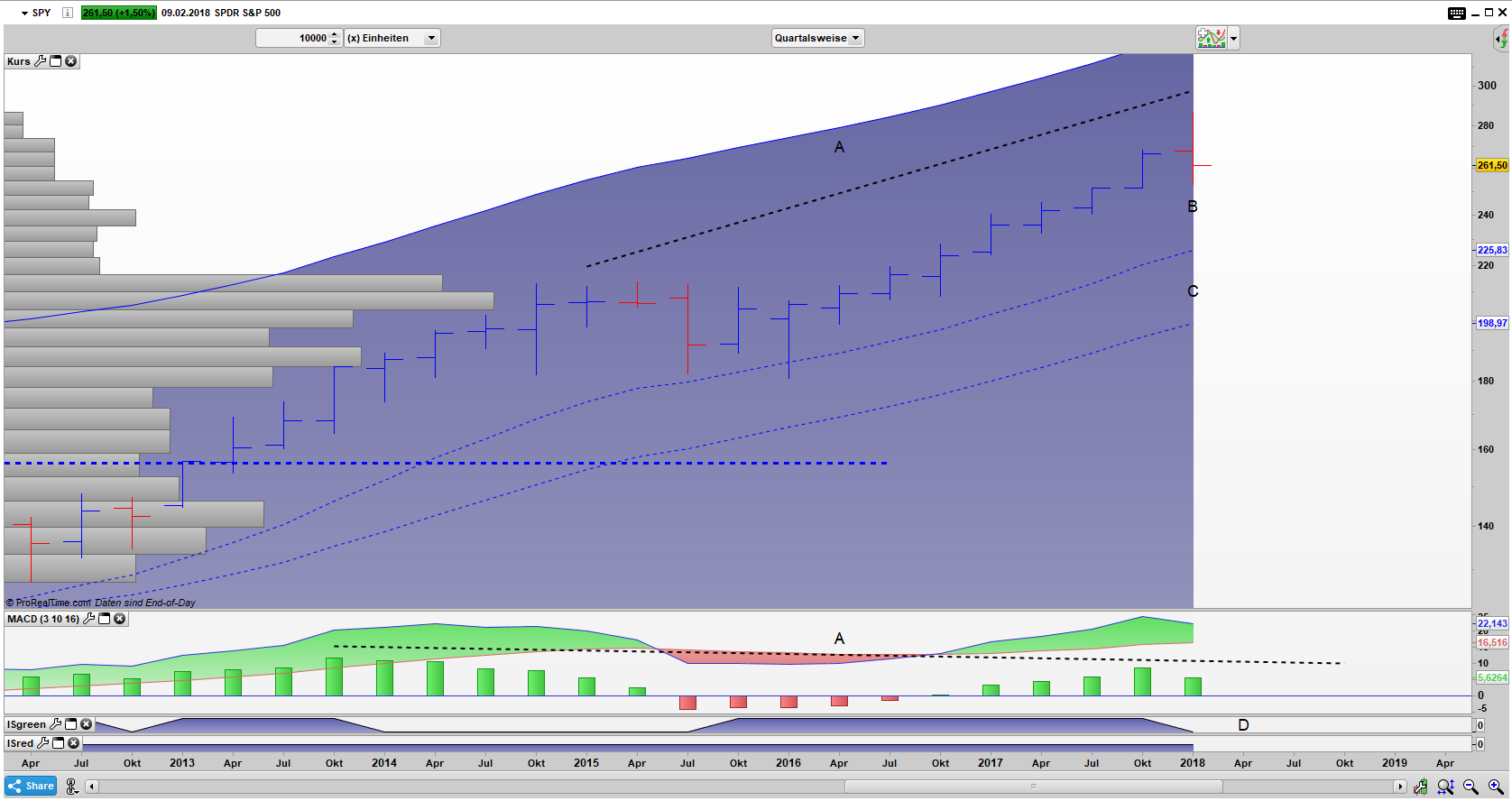Image resolution: width=1512 pixels, height=801 pixels.
Task: Click the 261,50 price change label
Action: 118,13
